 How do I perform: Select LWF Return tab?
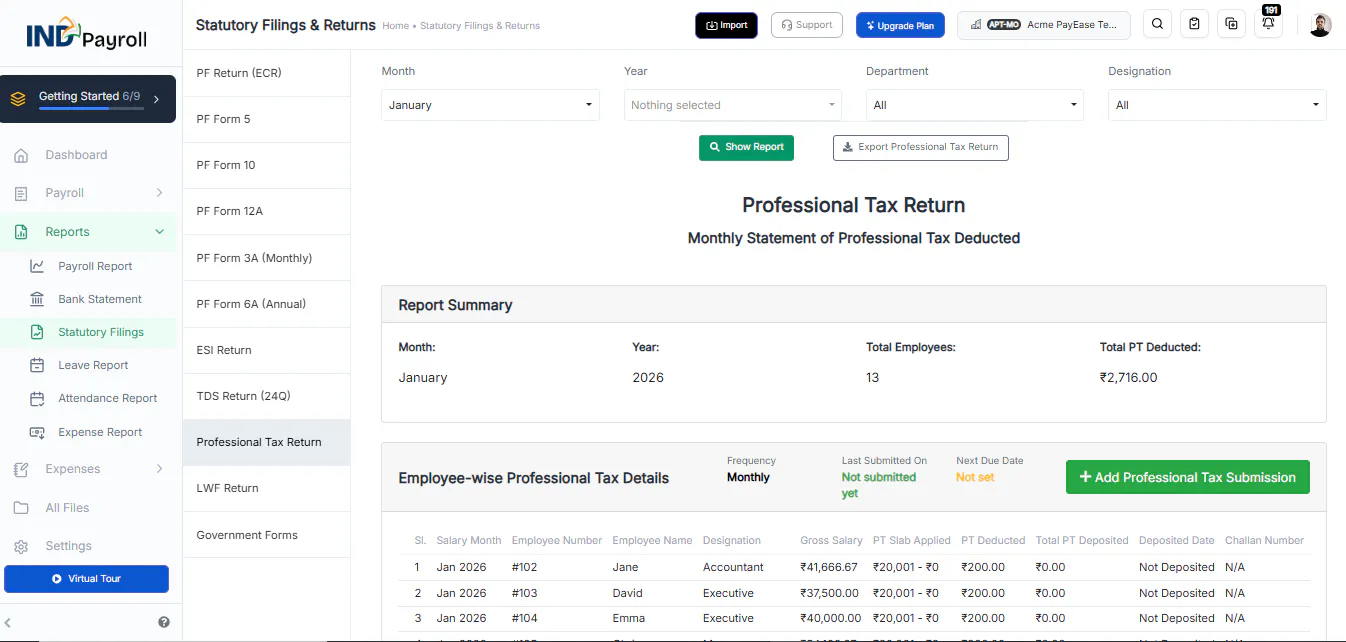pos(266,488)
